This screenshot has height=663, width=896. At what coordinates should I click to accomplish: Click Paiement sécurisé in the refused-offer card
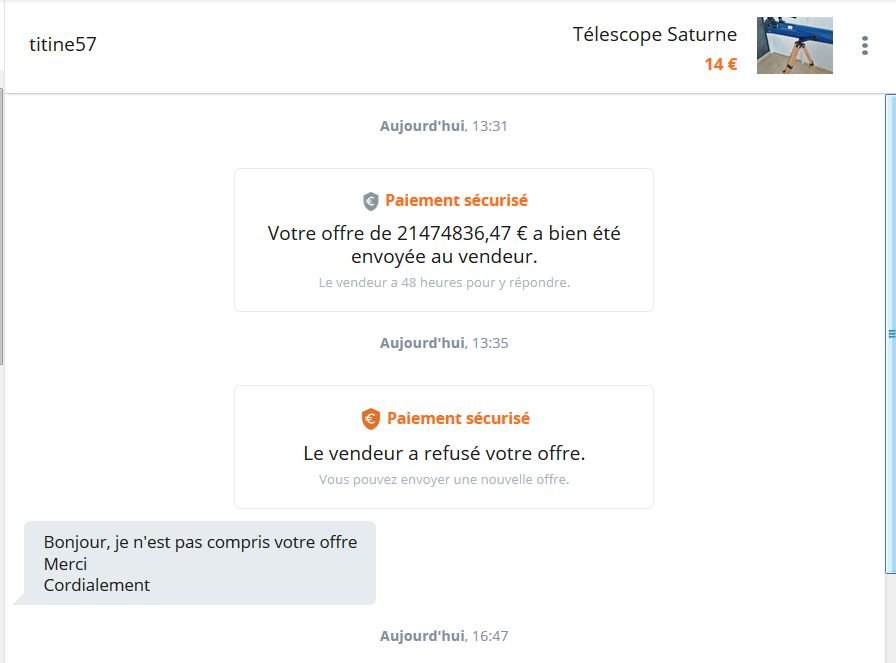pyautogui.click(x=458, y=418)
